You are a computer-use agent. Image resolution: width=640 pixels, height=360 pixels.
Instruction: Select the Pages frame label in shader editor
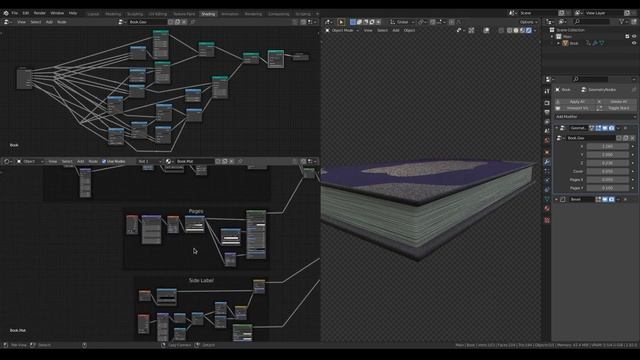click(x=196, y=211)
